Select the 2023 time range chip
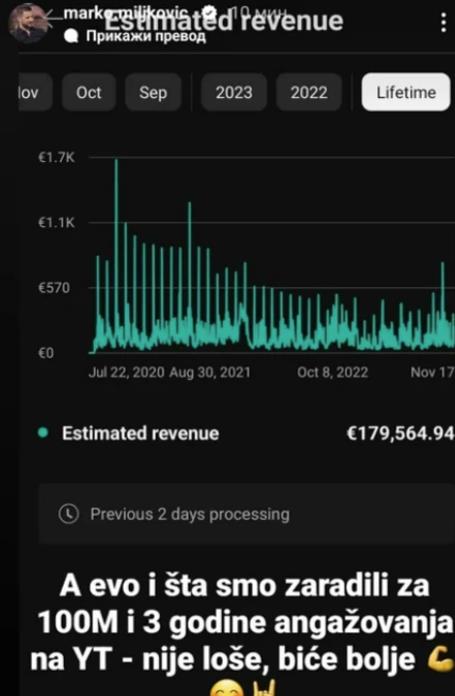This screenshot has height=696, width=455. (x=234, y=92)
